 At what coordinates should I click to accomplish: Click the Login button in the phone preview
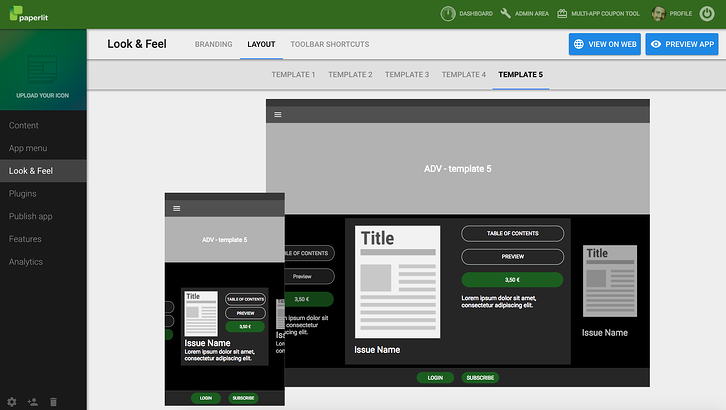click(206, 398)
